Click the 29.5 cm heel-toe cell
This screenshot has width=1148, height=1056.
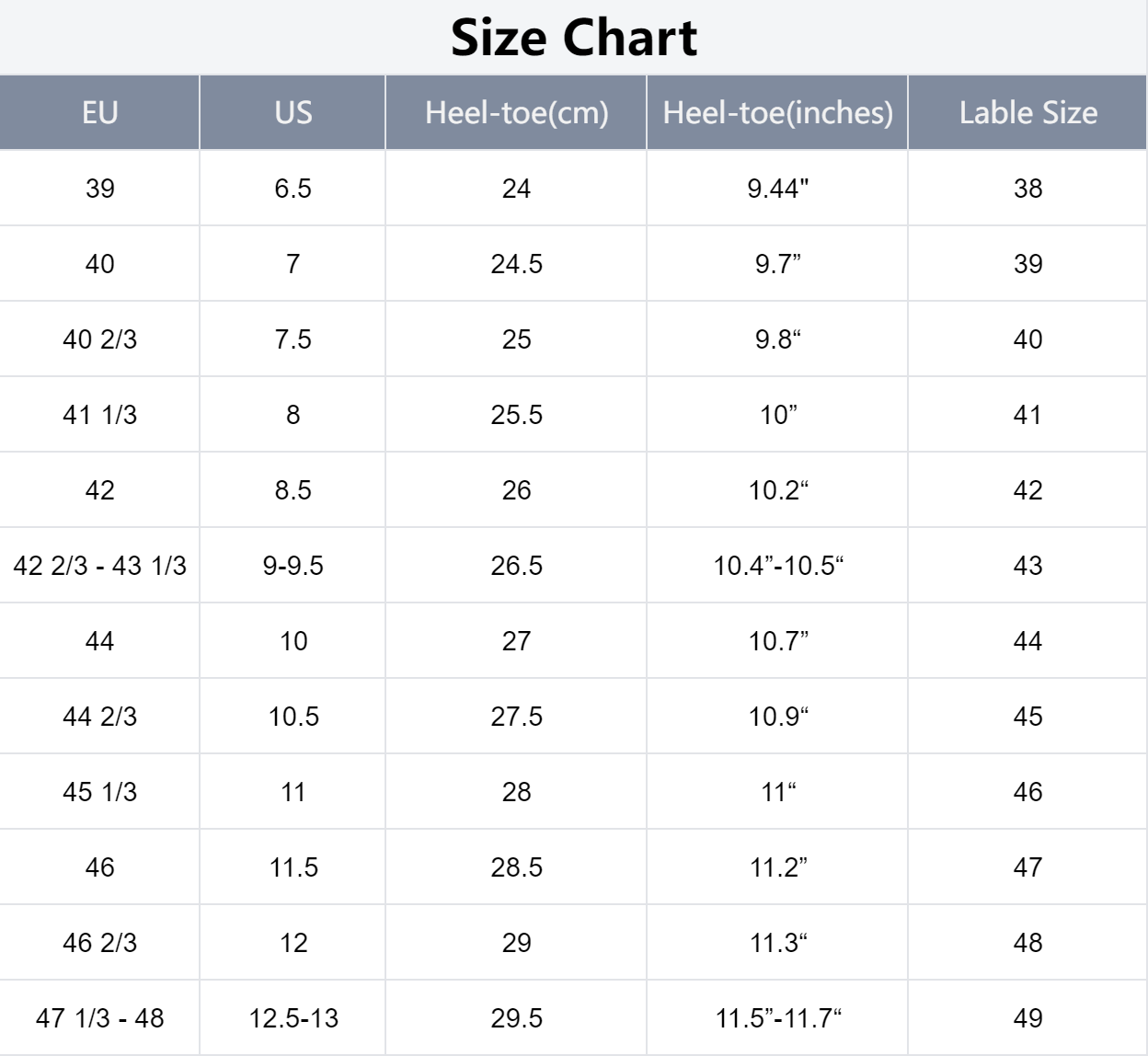pos(516,1018)
